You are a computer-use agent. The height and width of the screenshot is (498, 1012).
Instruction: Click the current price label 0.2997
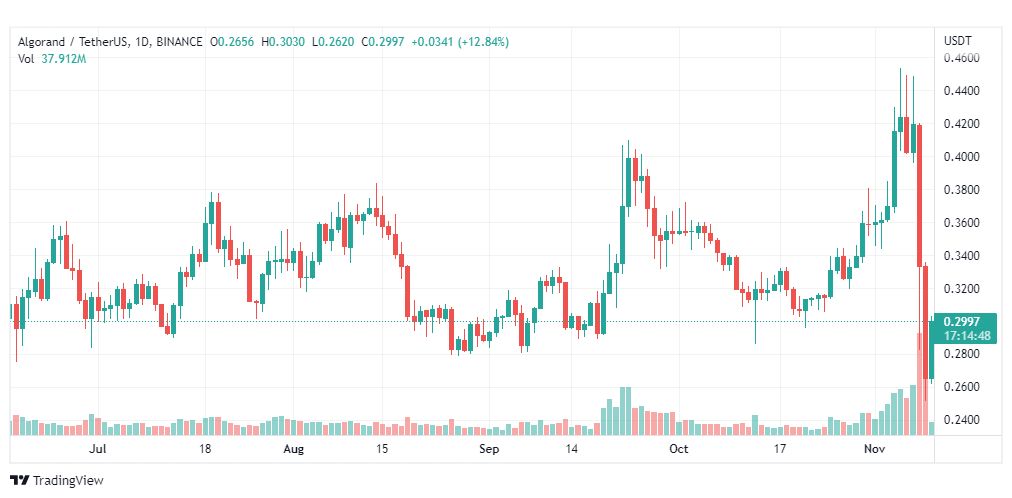(x=961, y=322)
